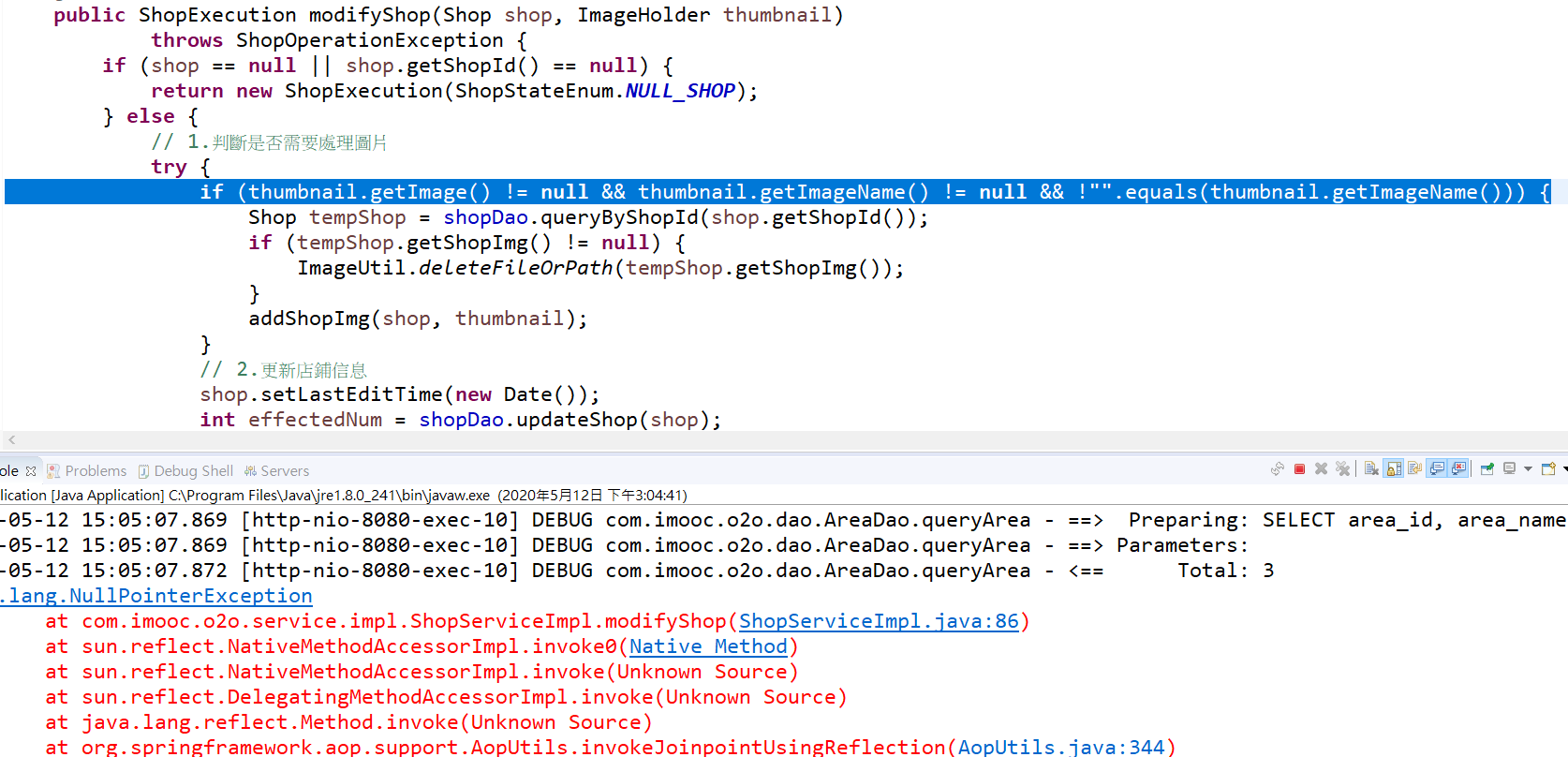Viewport: 1568px width, 757px height.
Task: Click the '// 2.更新店鋪信息' comment
Action: click(283, 369)
